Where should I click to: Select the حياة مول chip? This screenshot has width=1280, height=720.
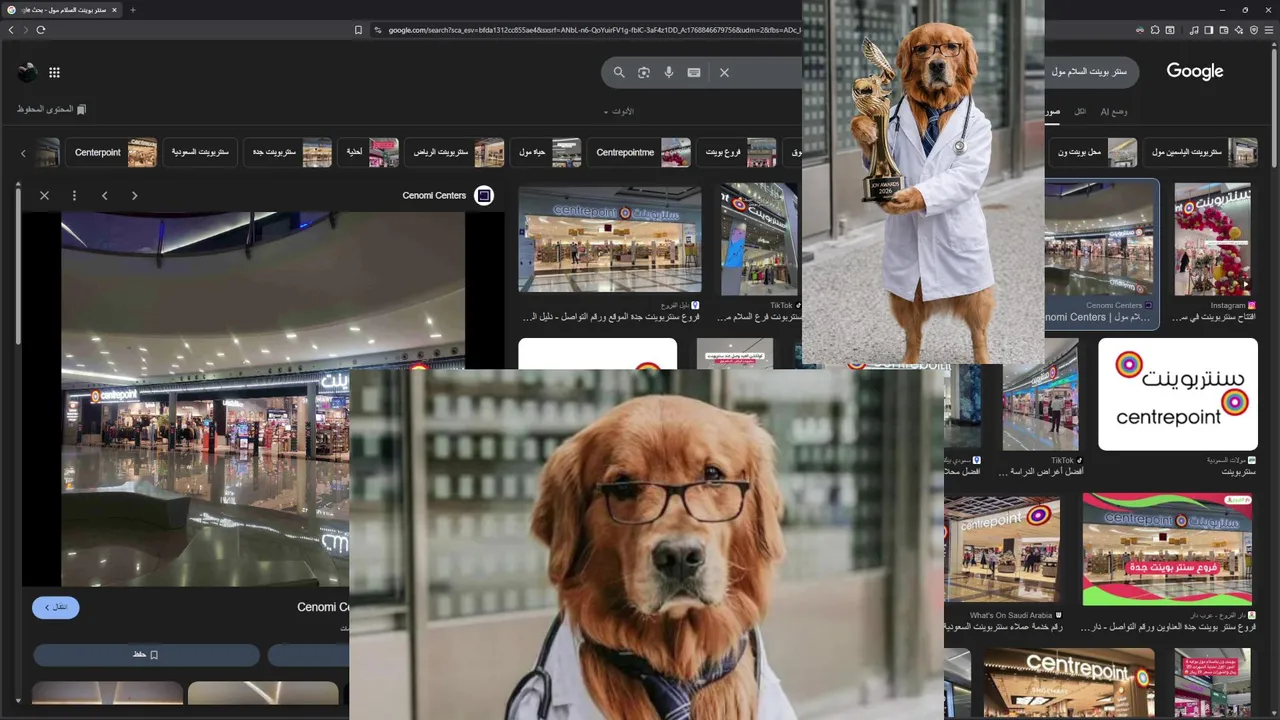pyautogui.click(x=547, y=152)
